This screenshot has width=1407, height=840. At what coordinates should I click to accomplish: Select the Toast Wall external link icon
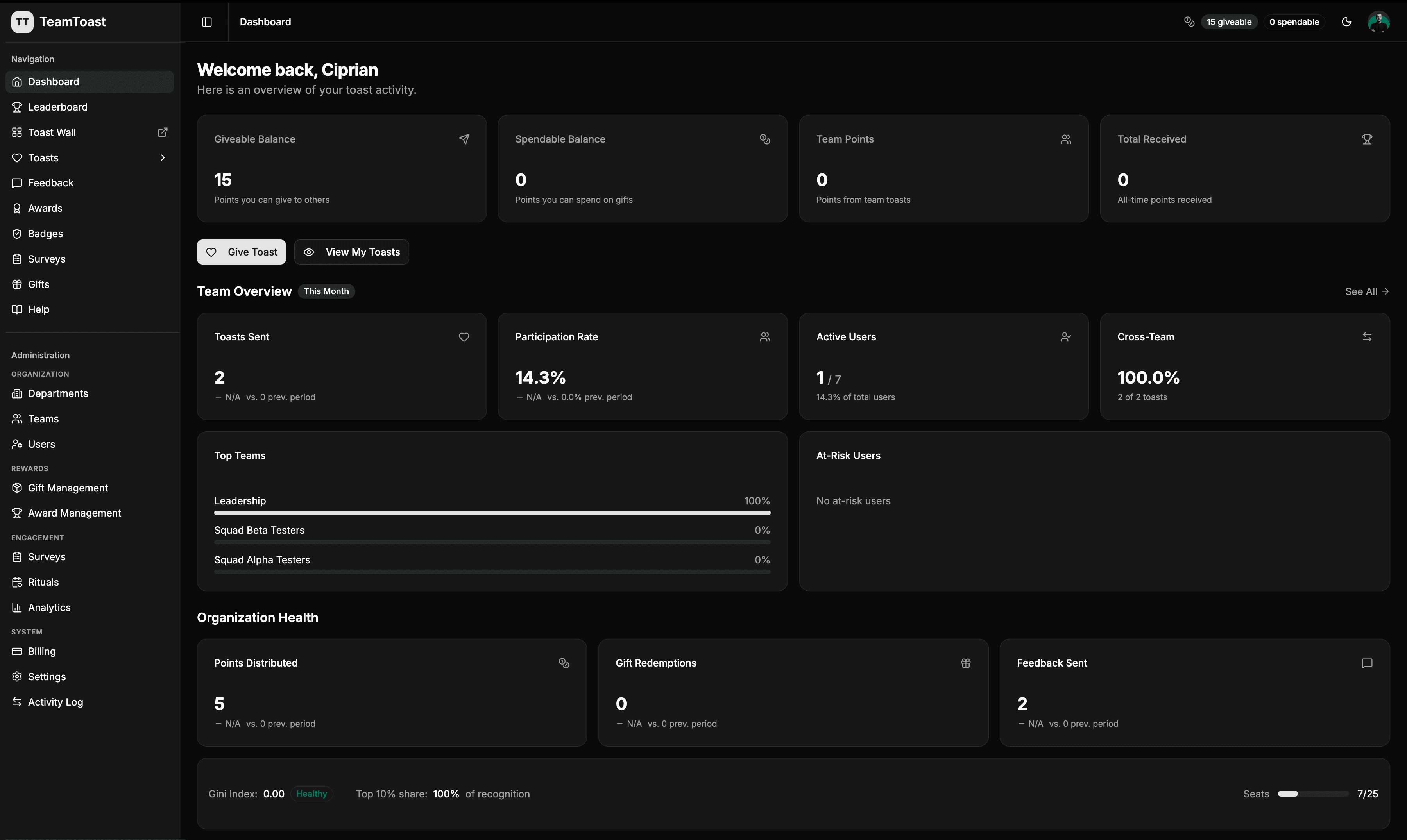(163, 132)
